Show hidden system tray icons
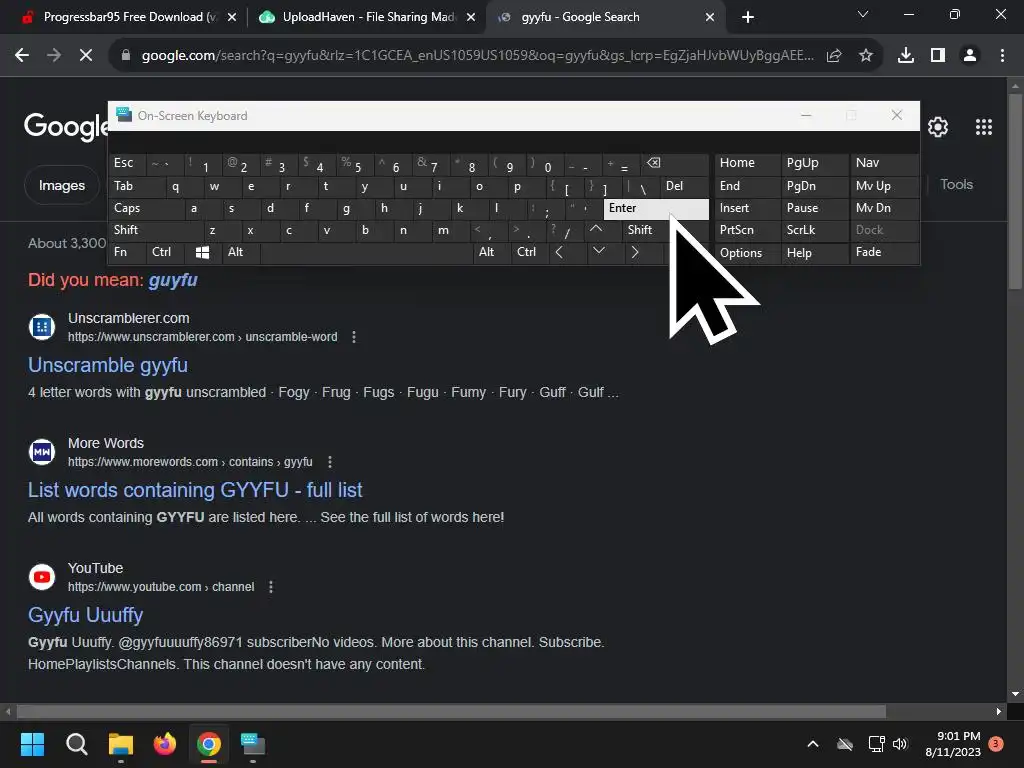The height and width of the screenshot is (768, 1024). (813, 744)
